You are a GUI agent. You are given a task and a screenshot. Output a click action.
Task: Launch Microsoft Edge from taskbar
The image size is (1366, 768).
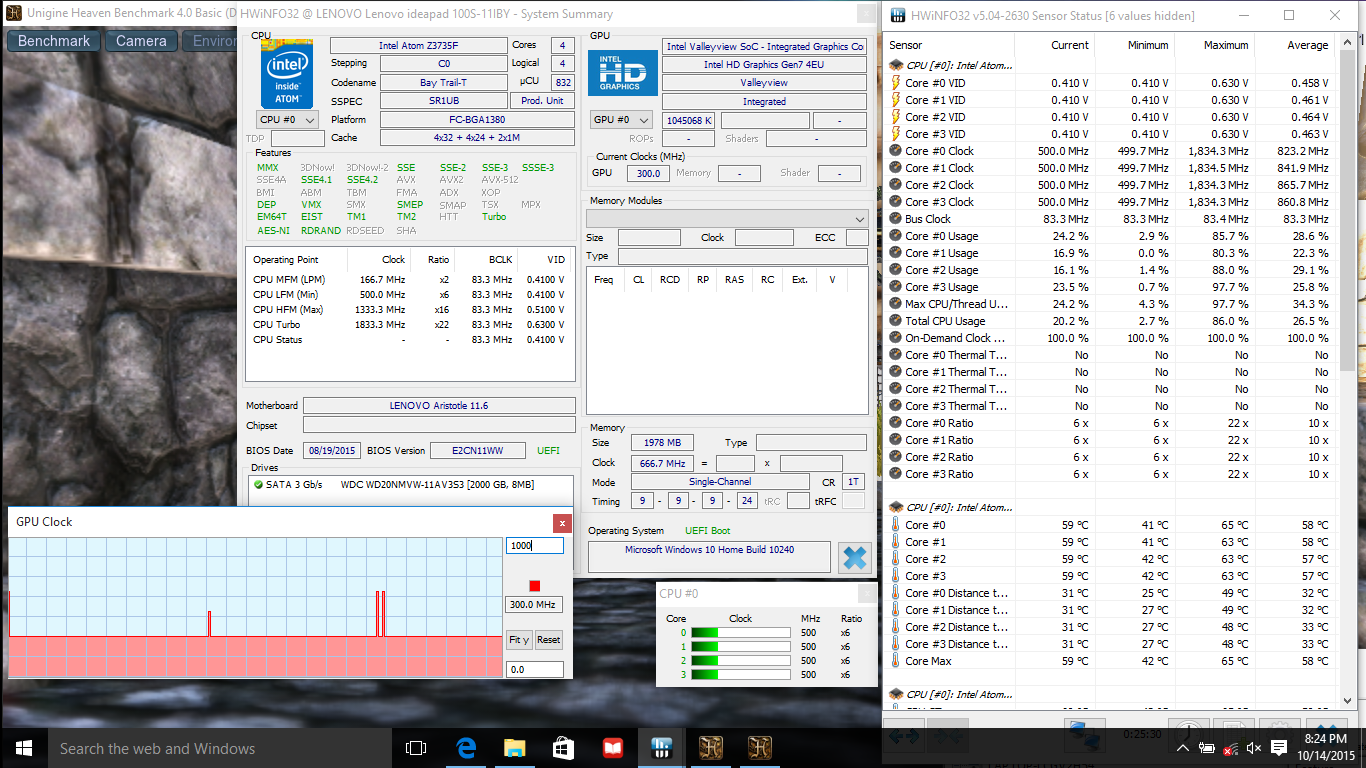[x=465, y=748]
